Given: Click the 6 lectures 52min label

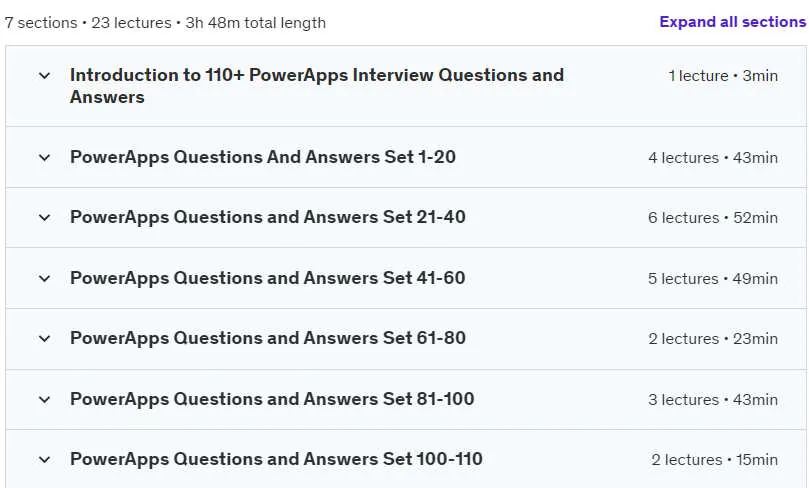Looking at the screenshot, I should (713, 218).
